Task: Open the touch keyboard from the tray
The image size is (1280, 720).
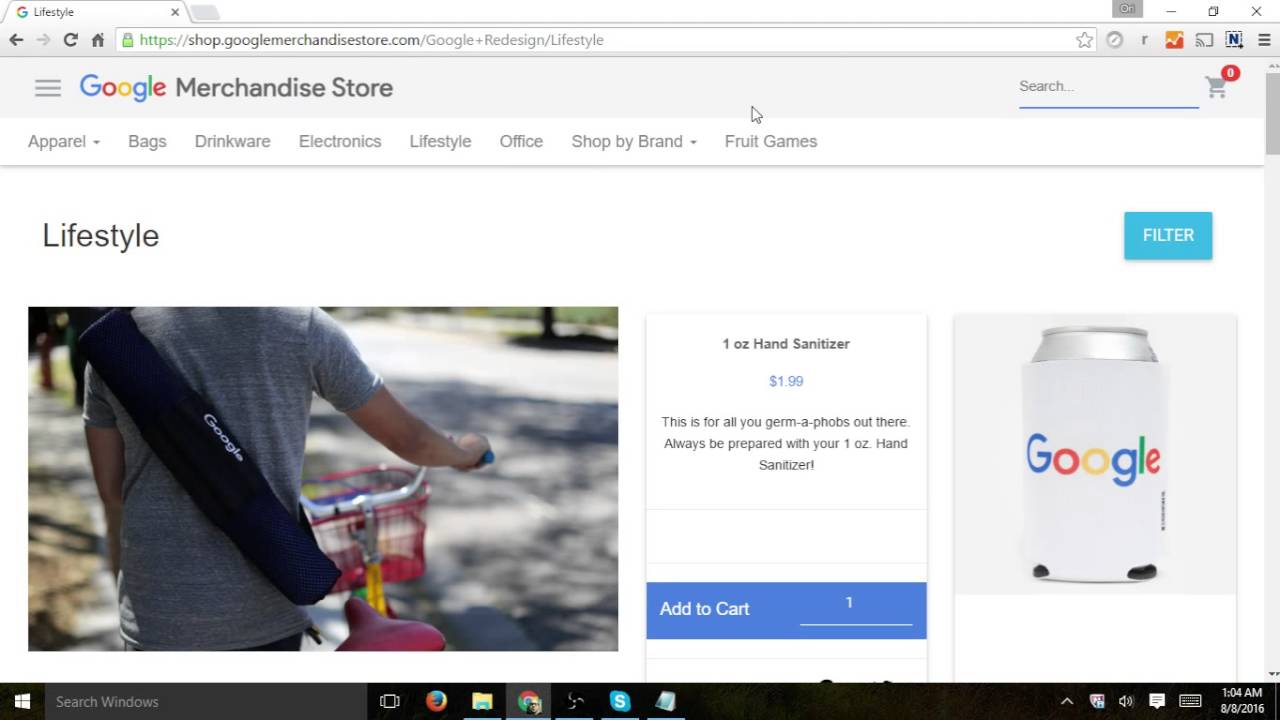Action: [x=1190, y=701]
